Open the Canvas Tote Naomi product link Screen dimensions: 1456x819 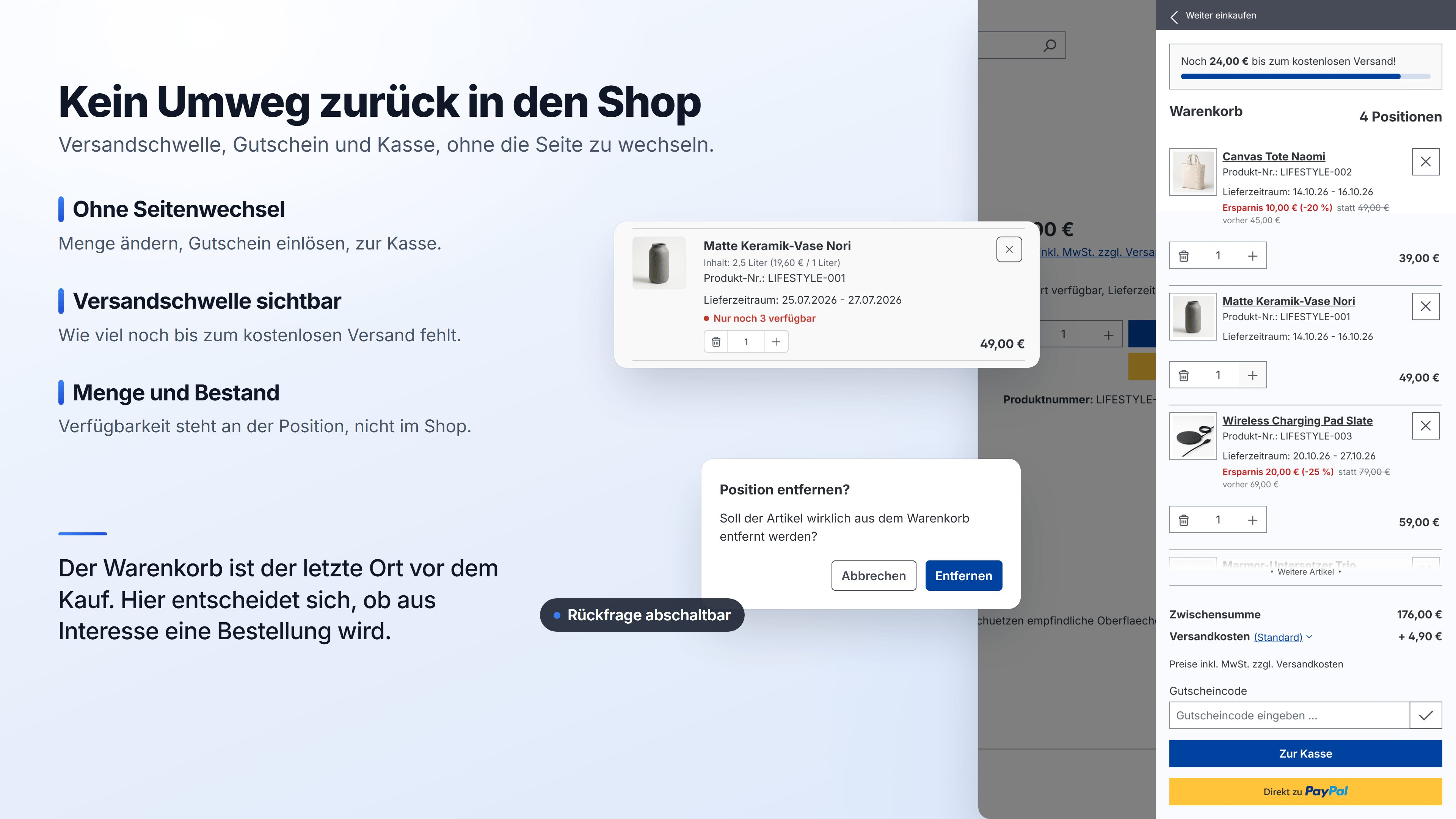[x=1274, y=157]
